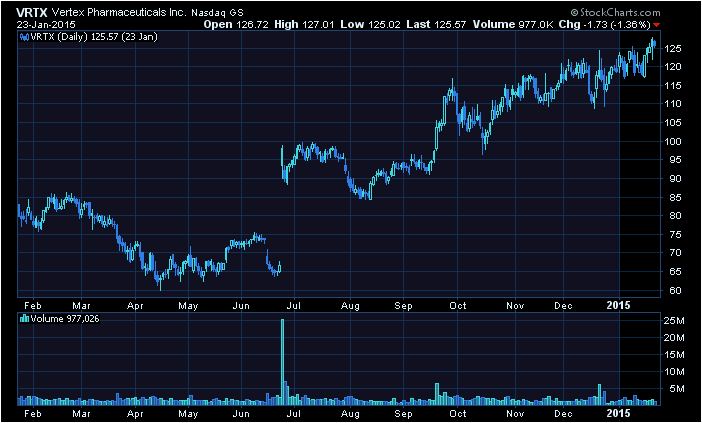Click the price chart's May axis label
The image size is (702, 423).
[188, 306]
